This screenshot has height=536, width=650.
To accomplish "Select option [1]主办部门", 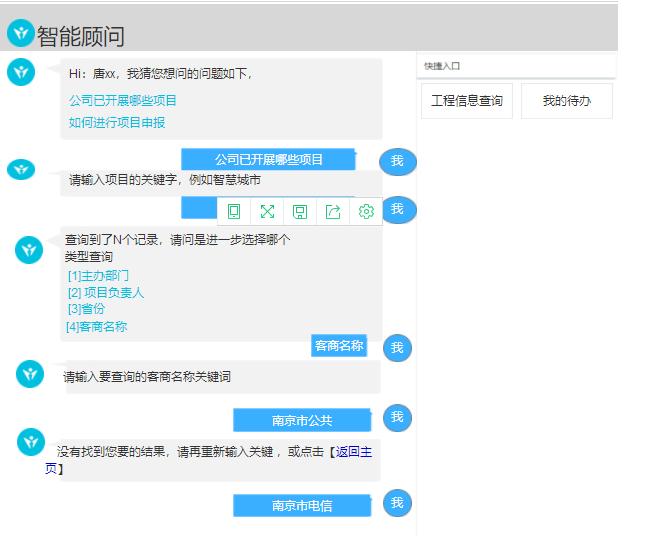I will 98,275.
